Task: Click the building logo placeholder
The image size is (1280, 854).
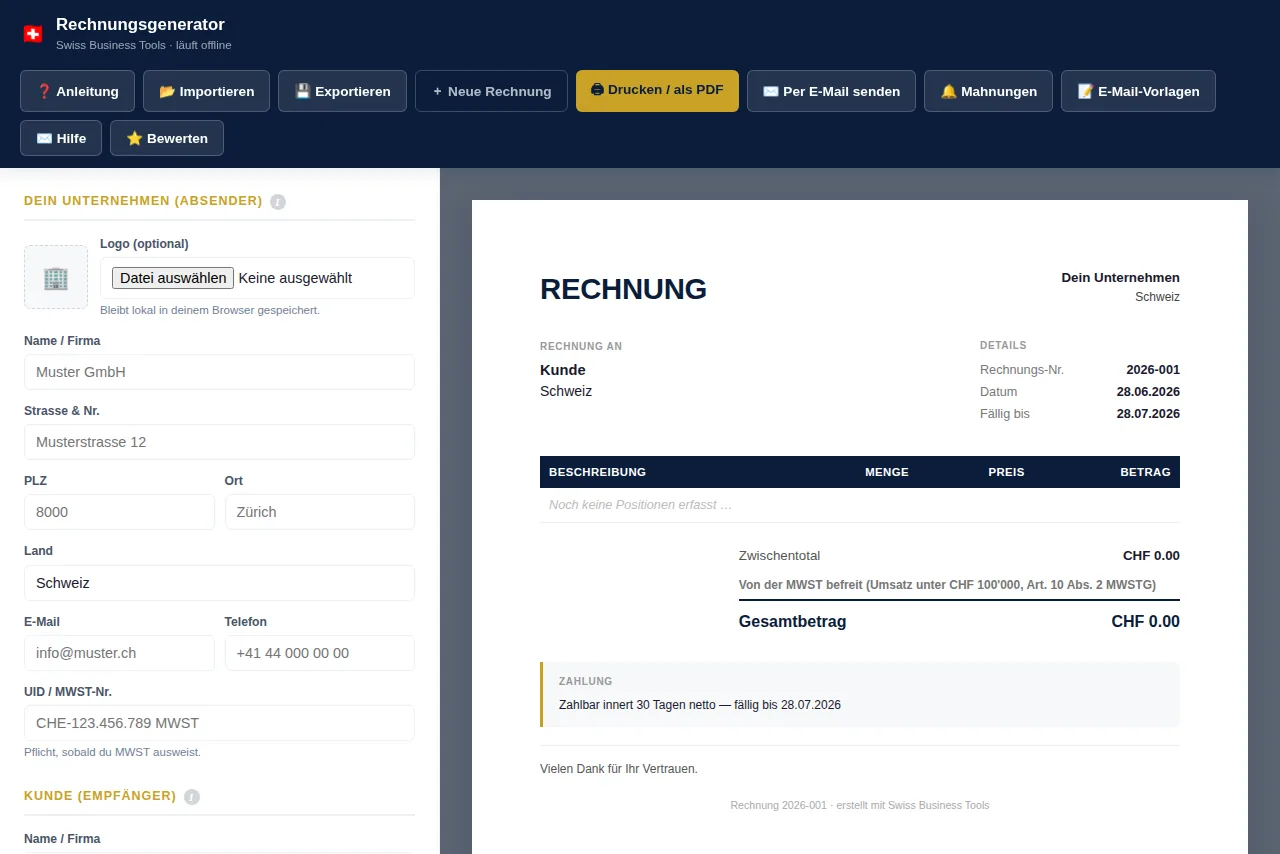Action: [x=56, y=277]
